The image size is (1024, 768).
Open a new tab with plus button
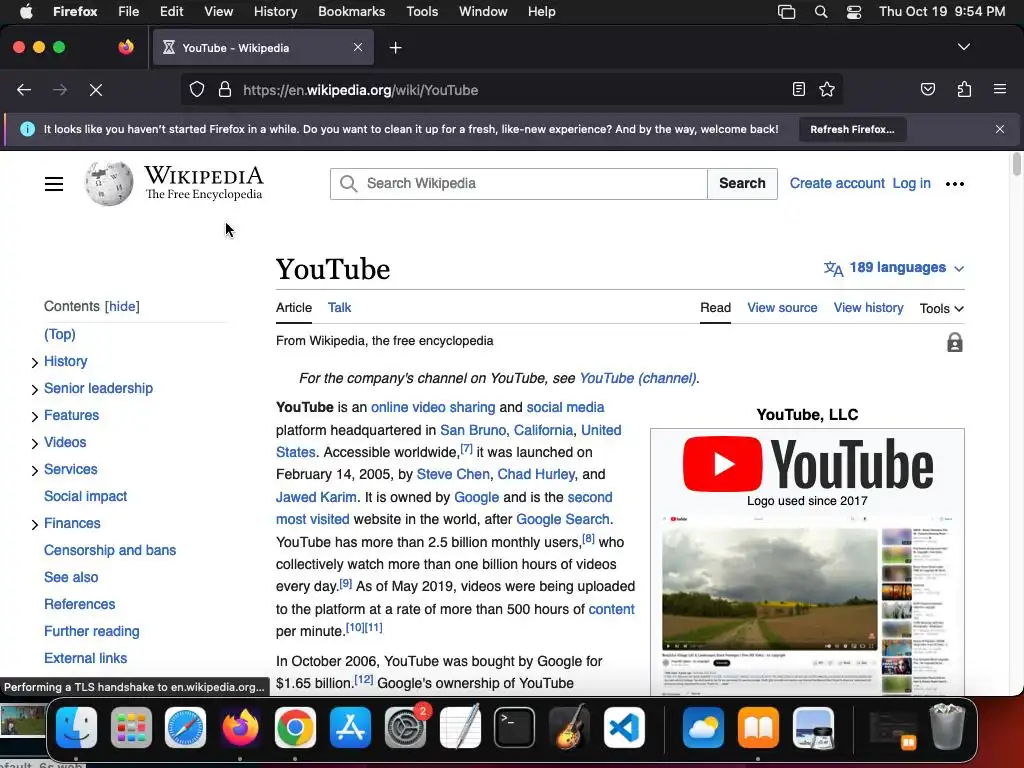395,48
